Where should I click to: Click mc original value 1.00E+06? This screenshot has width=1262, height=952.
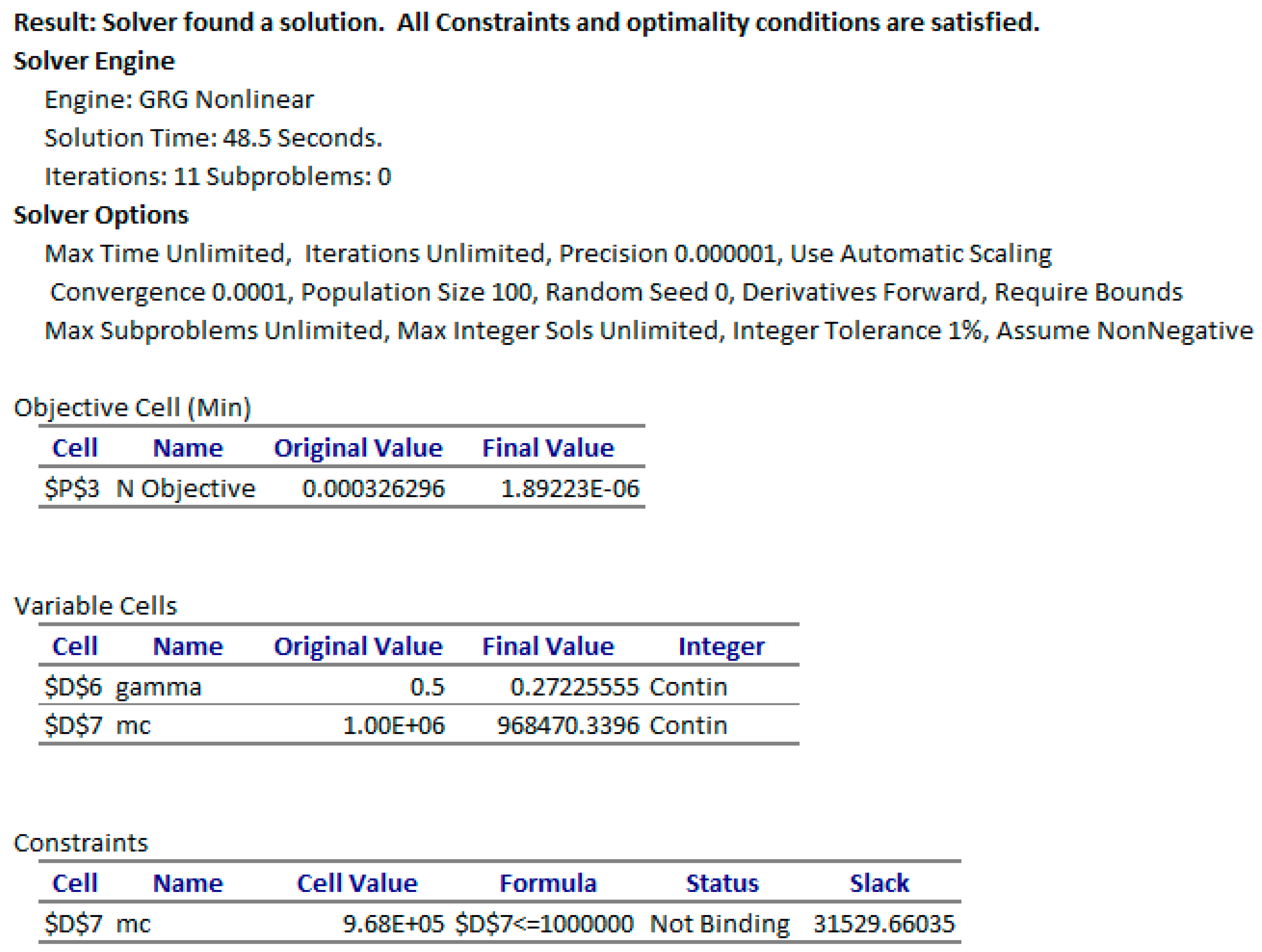tap(393, 726)
